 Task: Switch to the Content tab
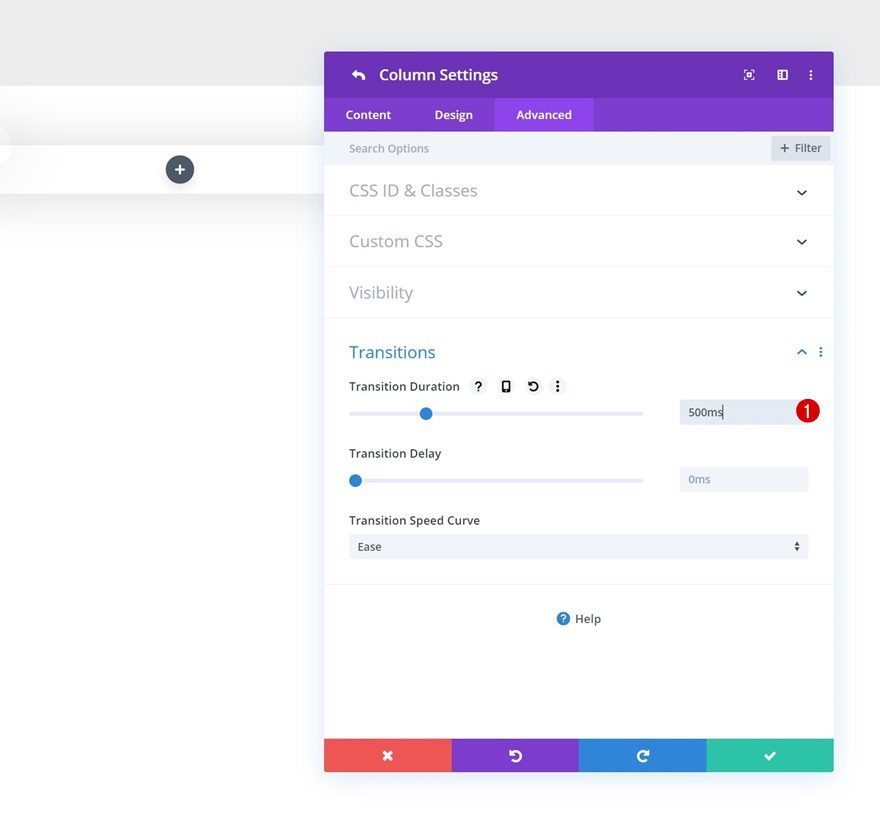click(x=368, y=114)
